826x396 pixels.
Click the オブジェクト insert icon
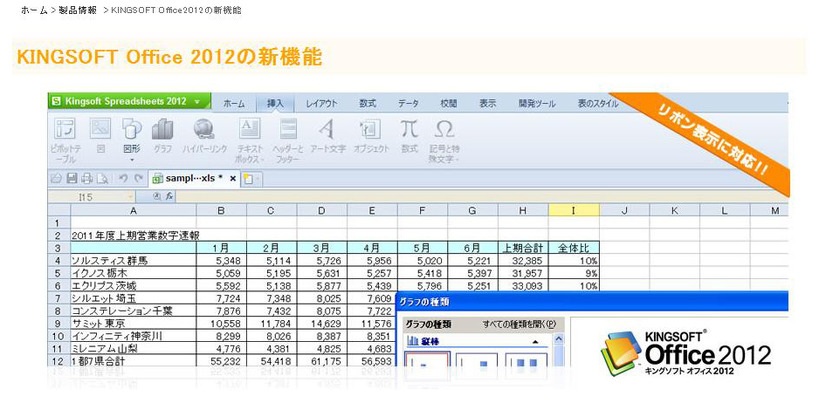[x=371, y=136]
